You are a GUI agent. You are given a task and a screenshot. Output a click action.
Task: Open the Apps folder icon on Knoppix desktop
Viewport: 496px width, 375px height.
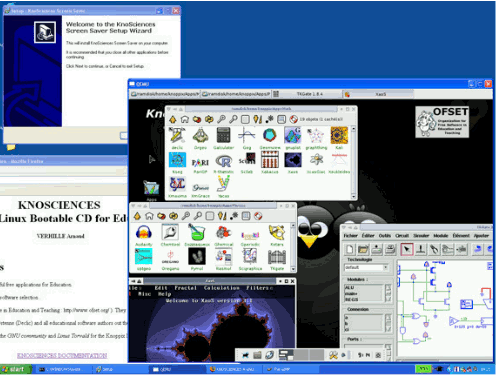pyautogui.click(x=151, y=190)
